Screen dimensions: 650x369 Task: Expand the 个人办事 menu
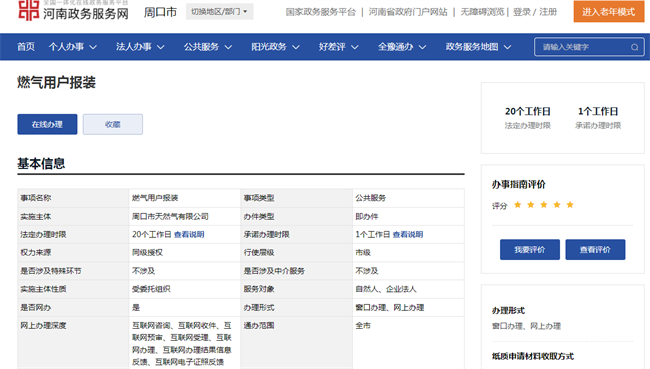73,47
